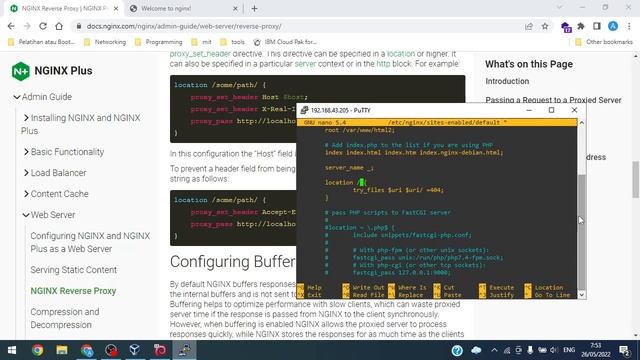Open the PuTTY taskbar icon
640x360 pixels.
click(x=184, y=350)
